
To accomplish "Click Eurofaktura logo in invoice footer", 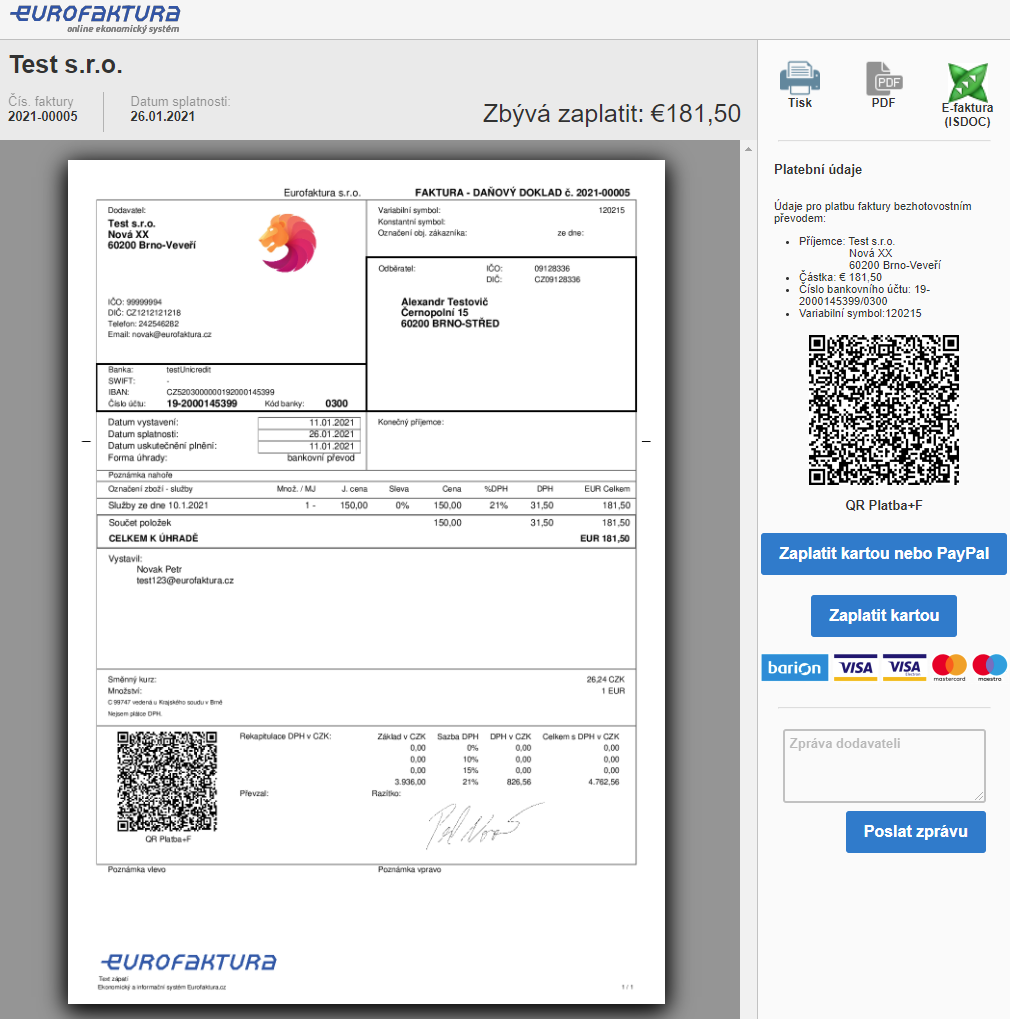I will [187, 961].
